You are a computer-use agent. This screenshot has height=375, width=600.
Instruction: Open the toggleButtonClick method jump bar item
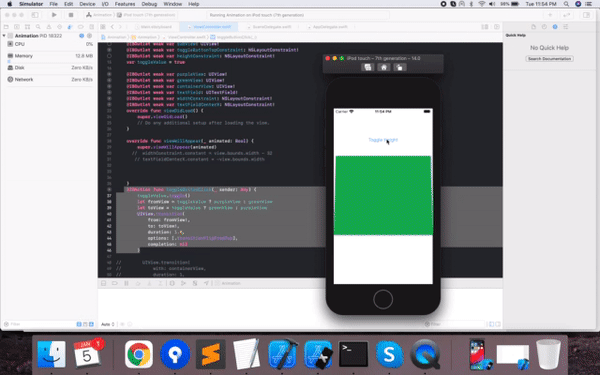234,37
